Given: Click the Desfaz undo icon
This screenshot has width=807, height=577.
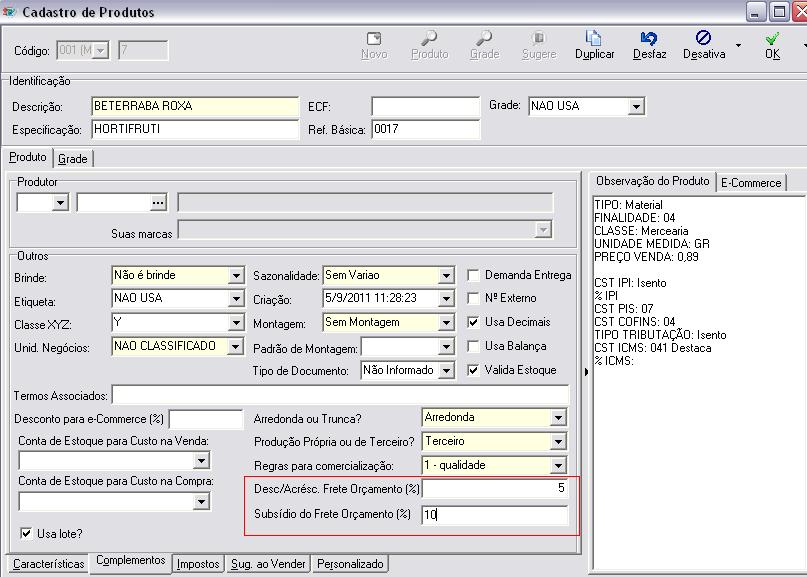Looking at the screenshot, I should (x=649, y=40).
